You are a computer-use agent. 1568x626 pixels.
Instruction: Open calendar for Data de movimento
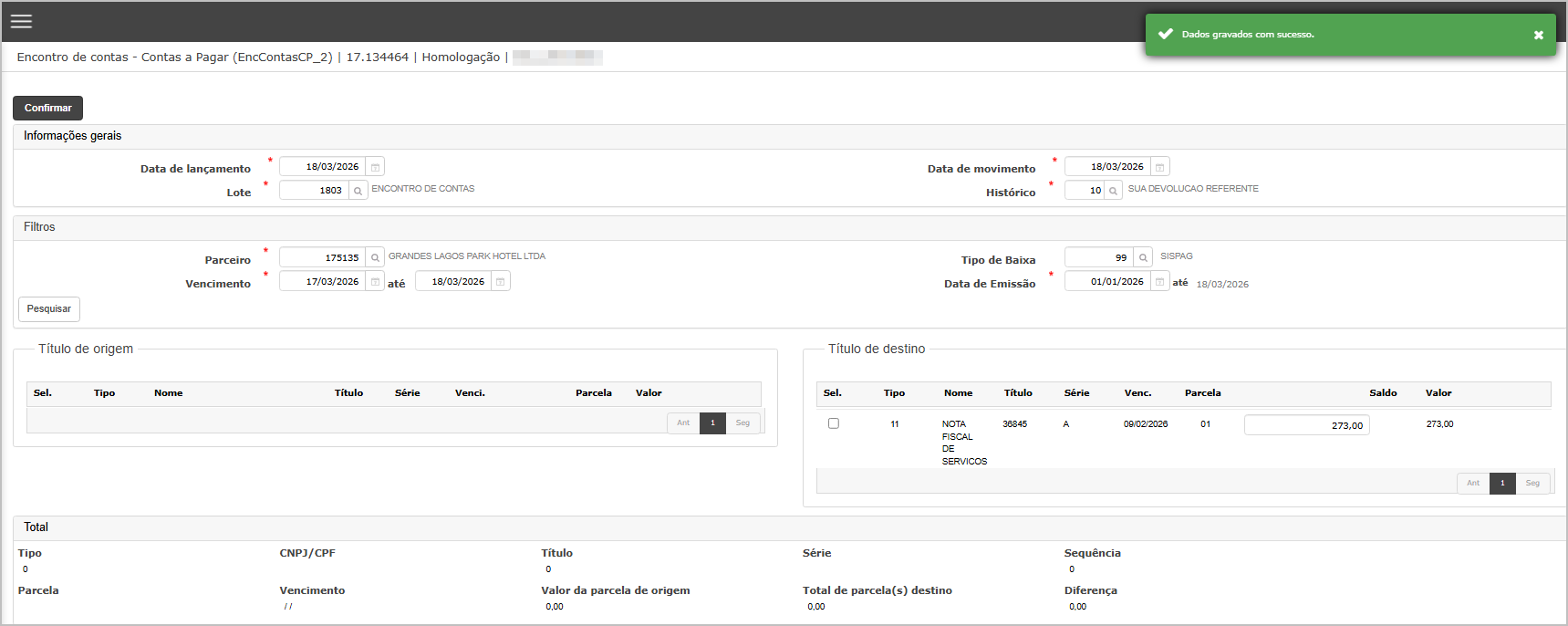click(x=1159, y=167)
